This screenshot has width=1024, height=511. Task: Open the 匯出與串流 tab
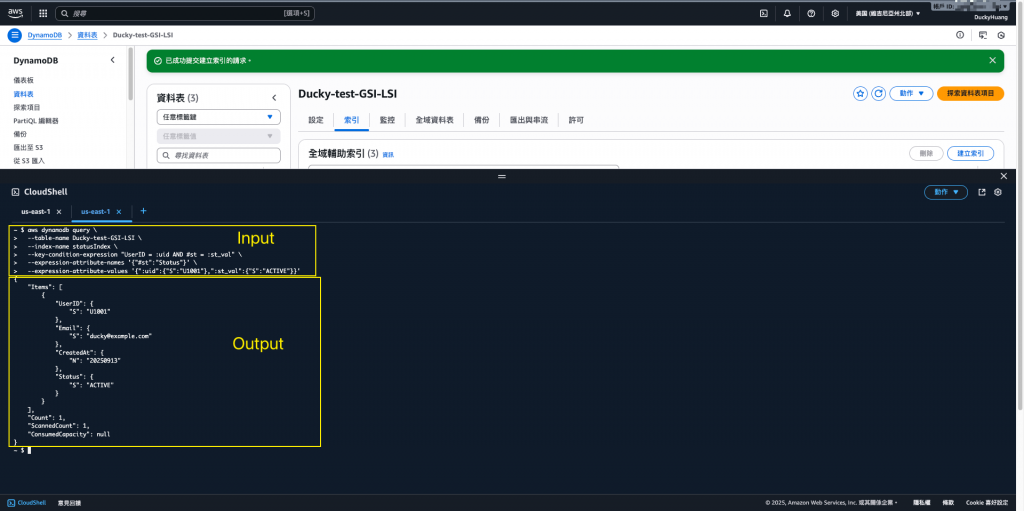[x=528, y=120]
